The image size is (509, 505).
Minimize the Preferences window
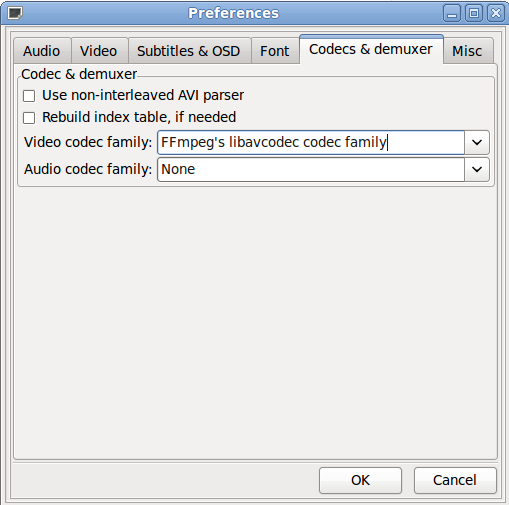click(x=452, y=13)
